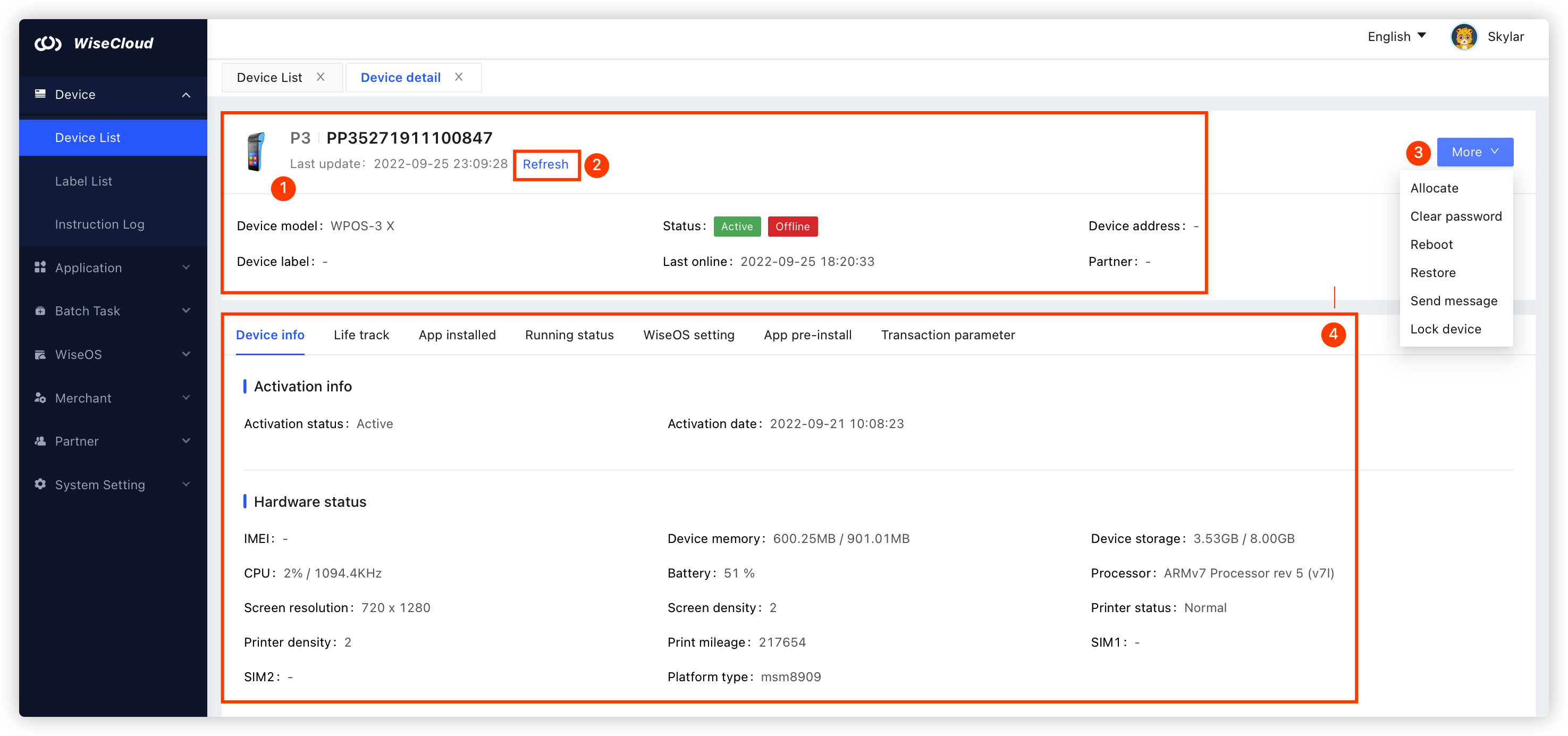The height and width of the screenshot is (736, 1568).
Task: Click Skylar's user avatar
Action: tap(1463, 37)
